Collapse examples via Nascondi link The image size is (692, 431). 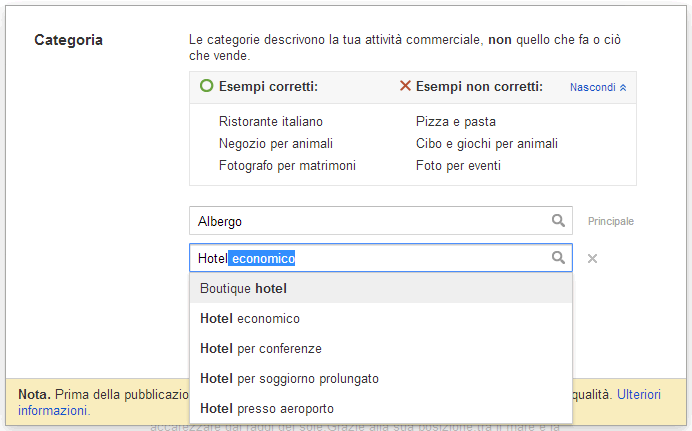point(592,87)
